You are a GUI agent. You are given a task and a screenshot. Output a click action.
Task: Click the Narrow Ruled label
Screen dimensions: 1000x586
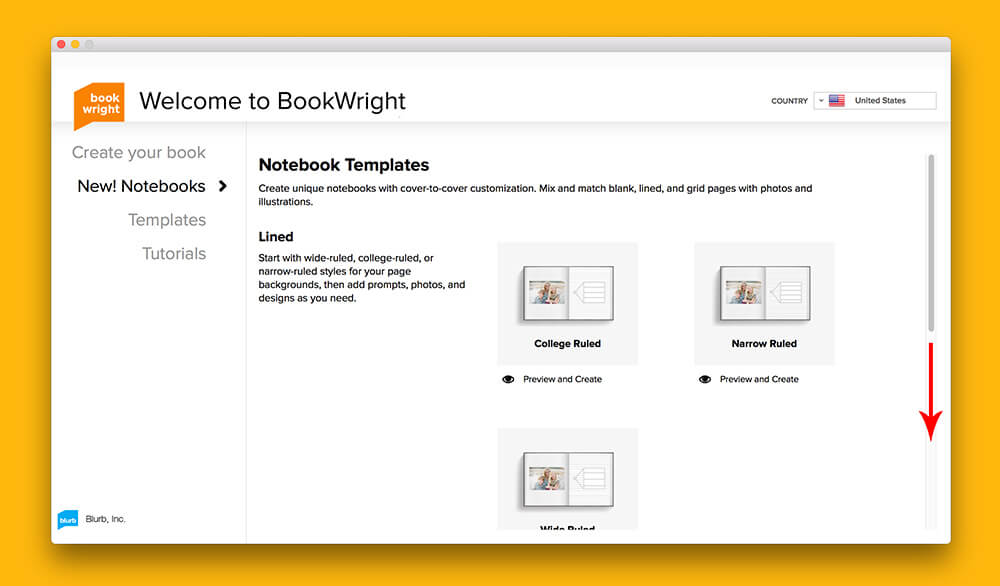764,344
